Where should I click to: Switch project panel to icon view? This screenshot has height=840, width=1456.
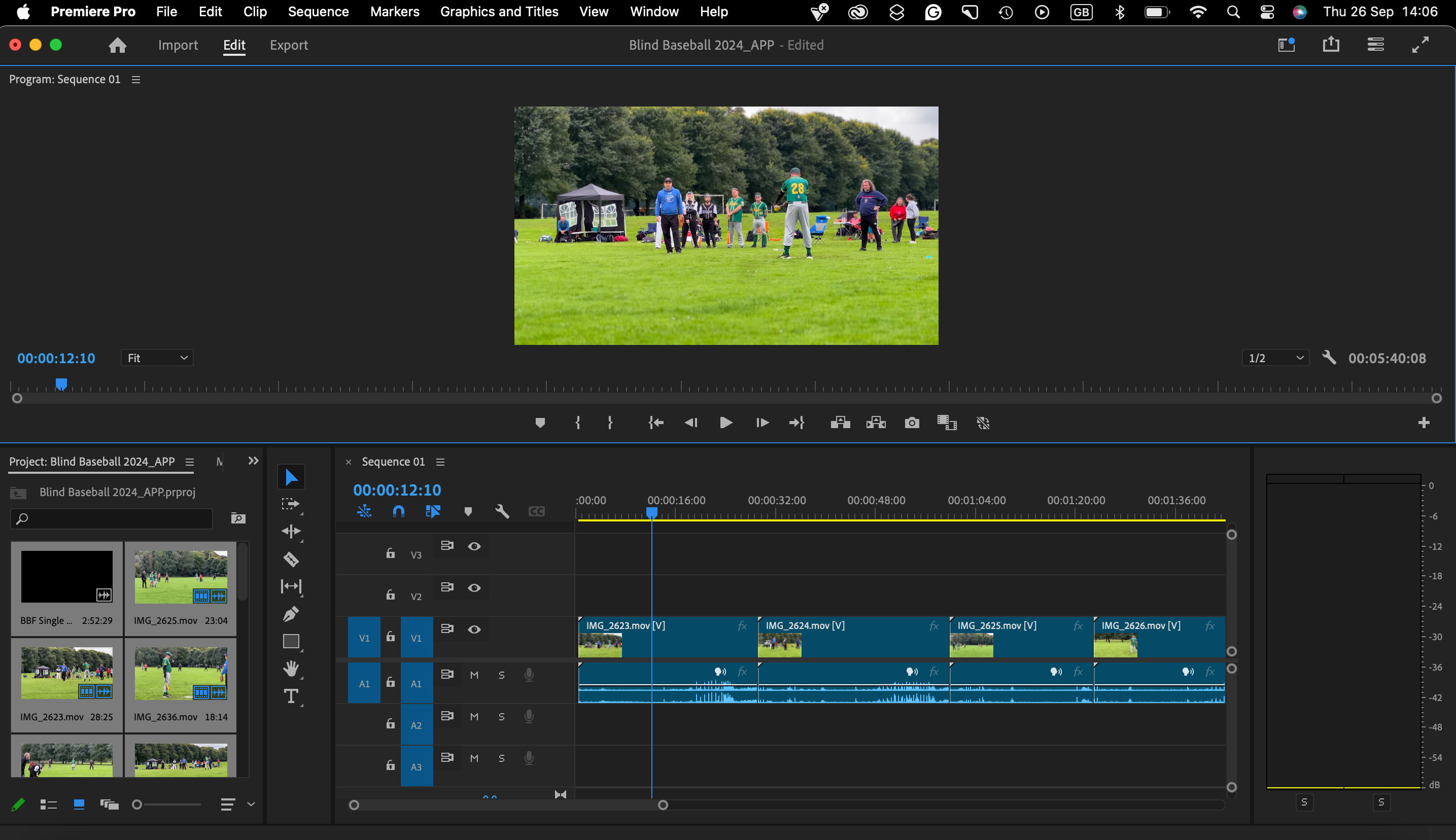79,804
